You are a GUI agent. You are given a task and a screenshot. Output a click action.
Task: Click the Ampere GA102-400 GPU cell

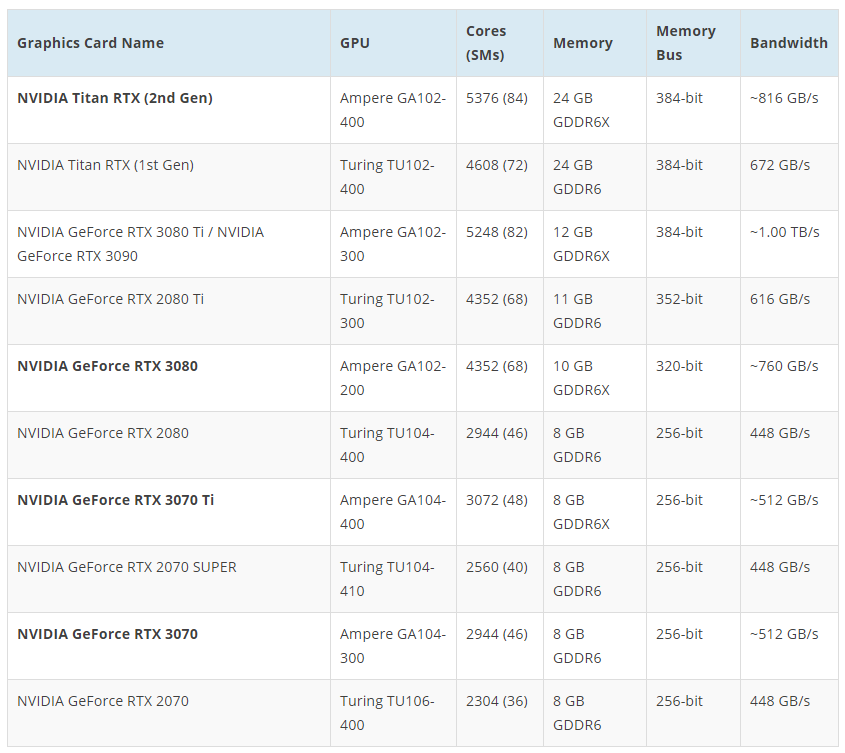click(x=393, y=110)
